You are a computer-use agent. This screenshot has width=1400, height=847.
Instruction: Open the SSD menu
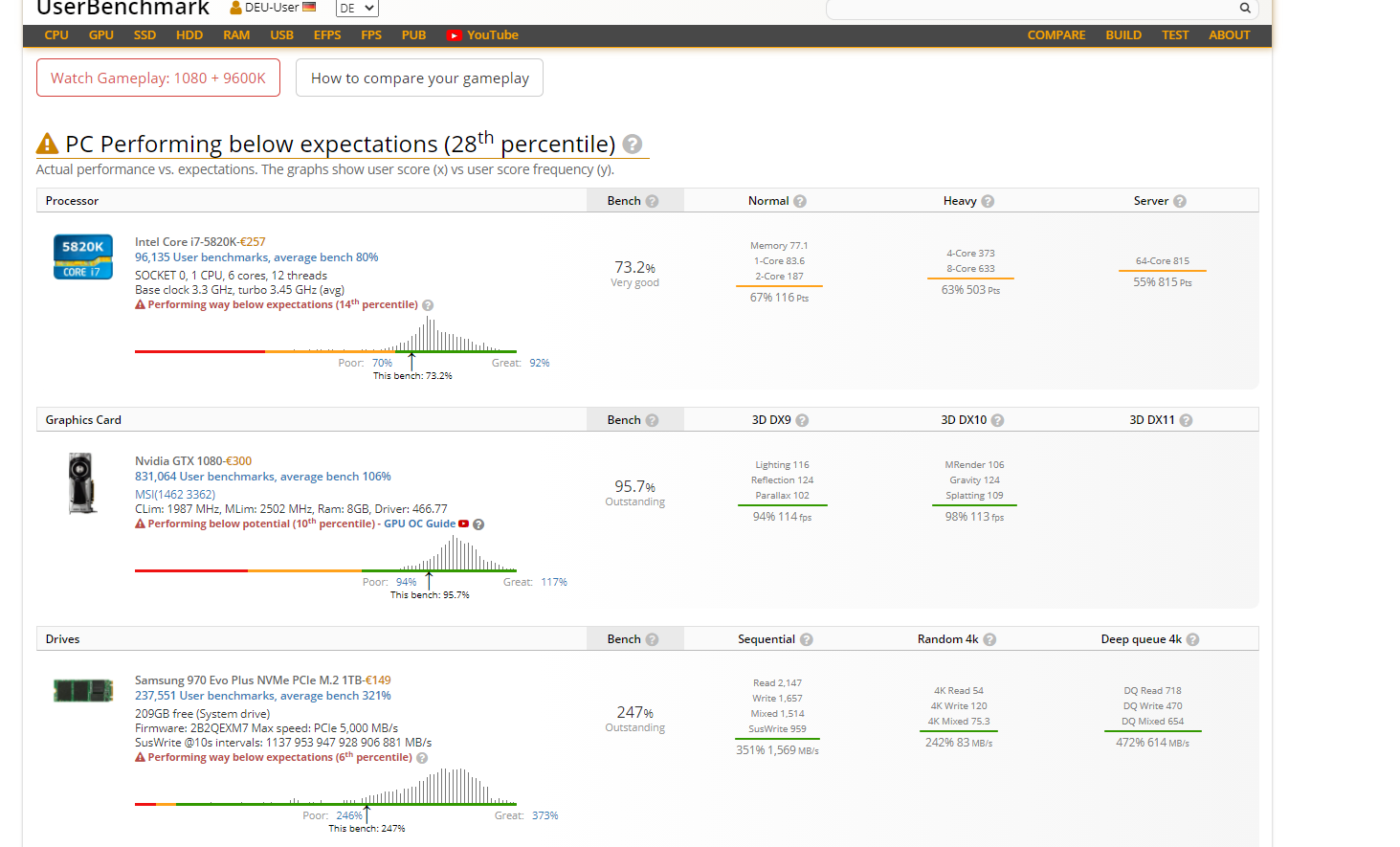(x=144, y=35)
